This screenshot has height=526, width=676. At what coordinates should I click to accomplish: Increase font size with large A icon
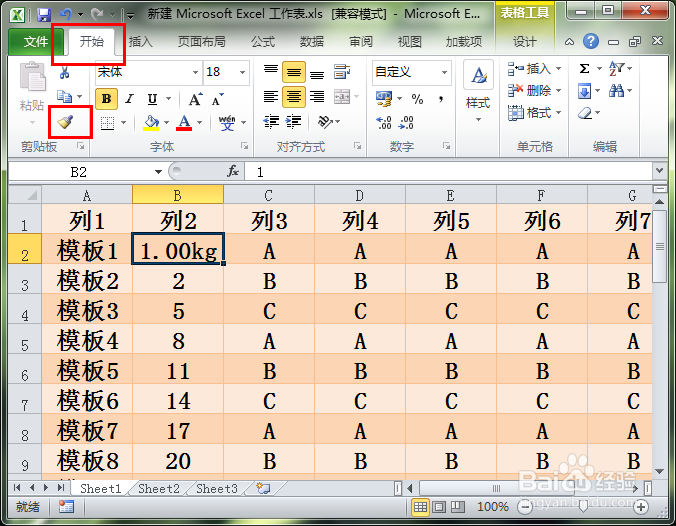click(x=195, y=99)
